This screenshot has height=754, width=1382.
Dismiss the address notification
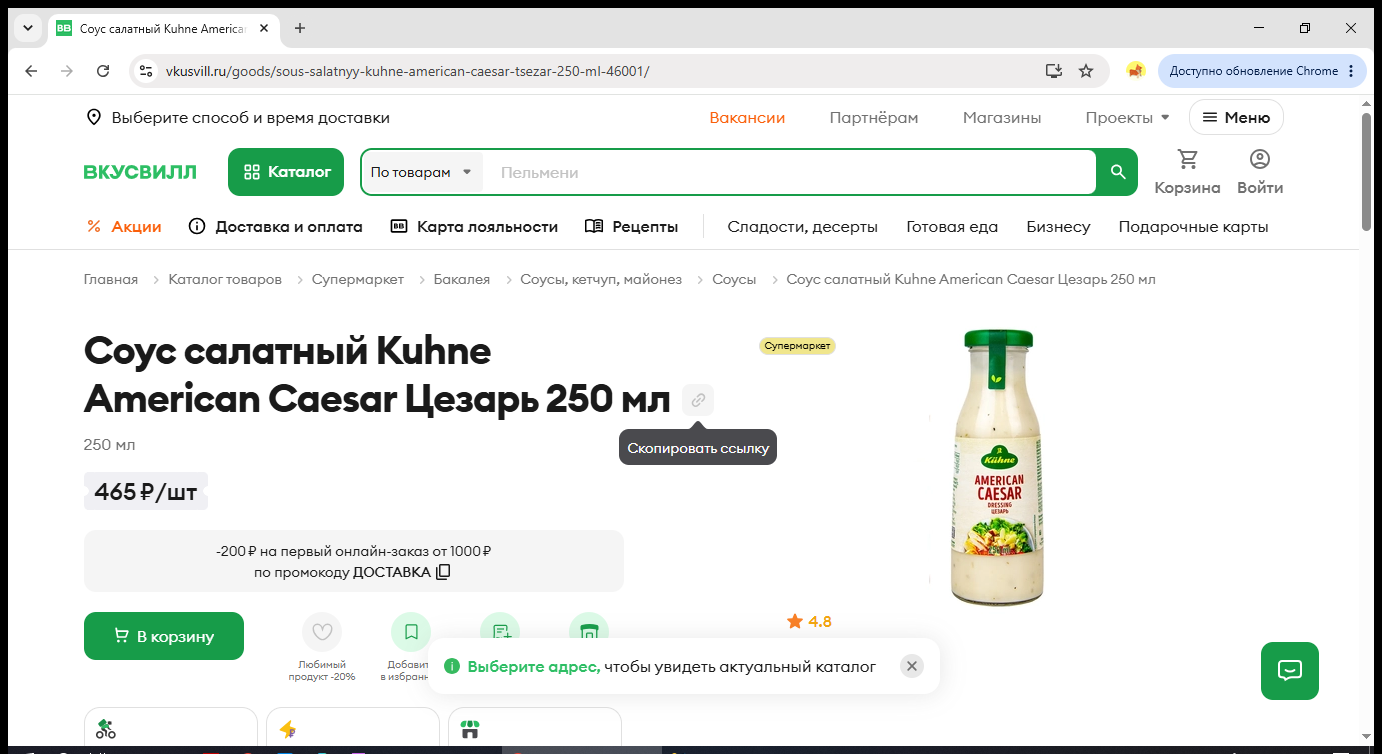coord(911,666)
